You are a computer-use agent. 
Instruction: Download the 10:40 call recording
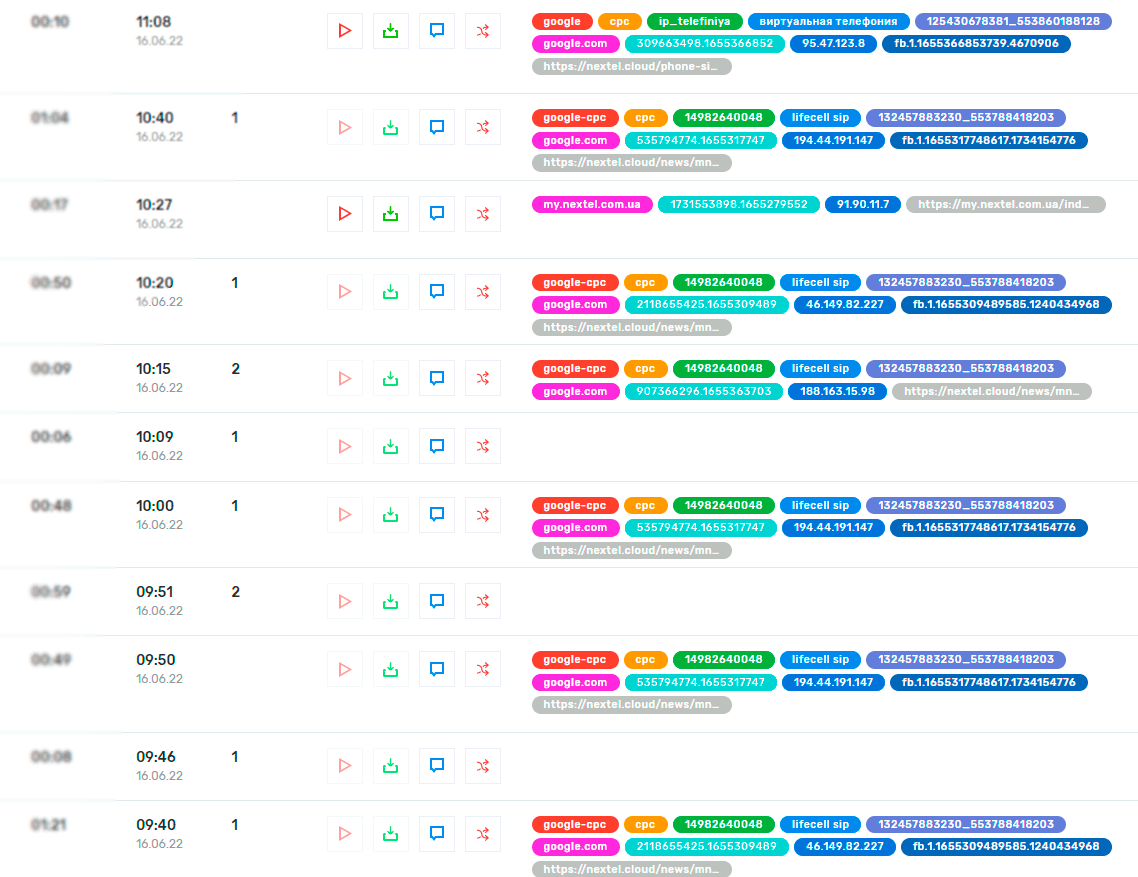390,127
